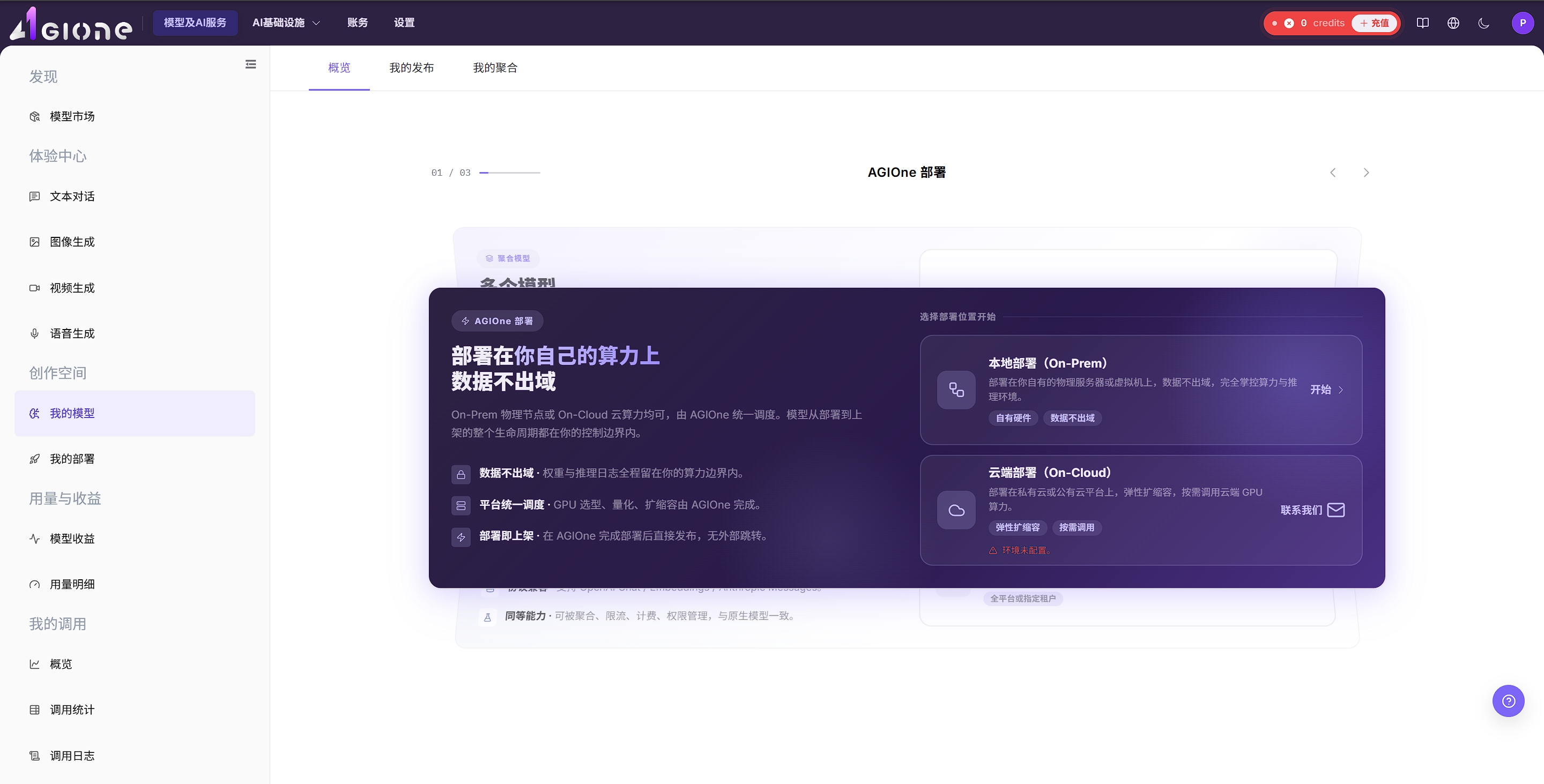This screenshot has width=1544, height=784.
Task: Open 用量明细 in the sidebar
Action: click(x=135, y=584)
